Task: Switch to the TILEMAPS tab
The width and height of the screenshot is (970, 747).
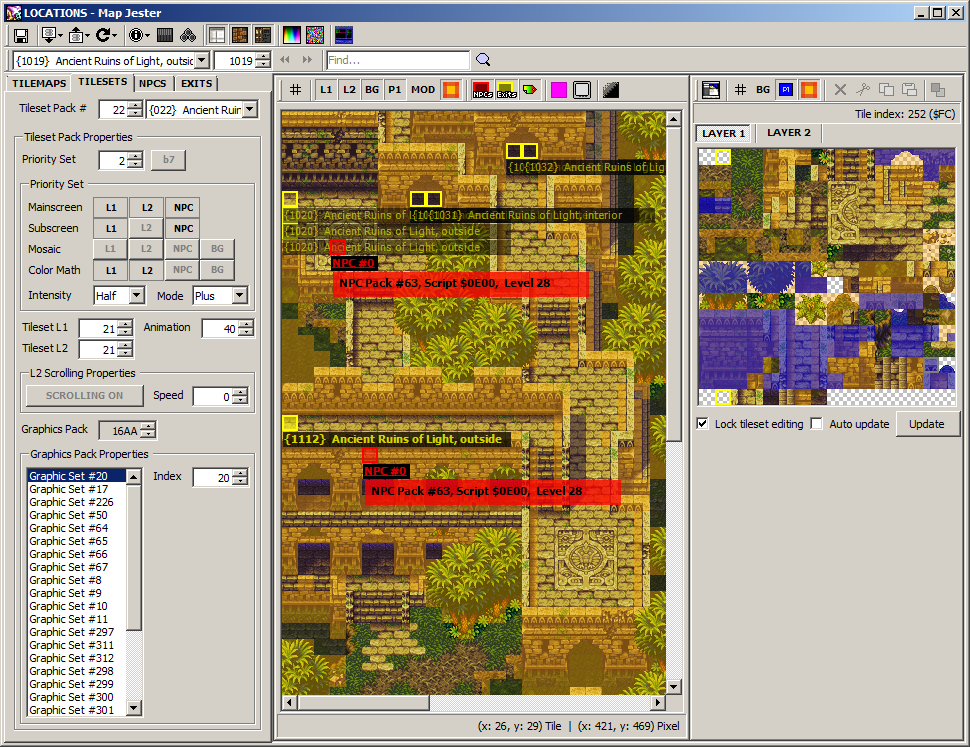Action: pos(39,83)
